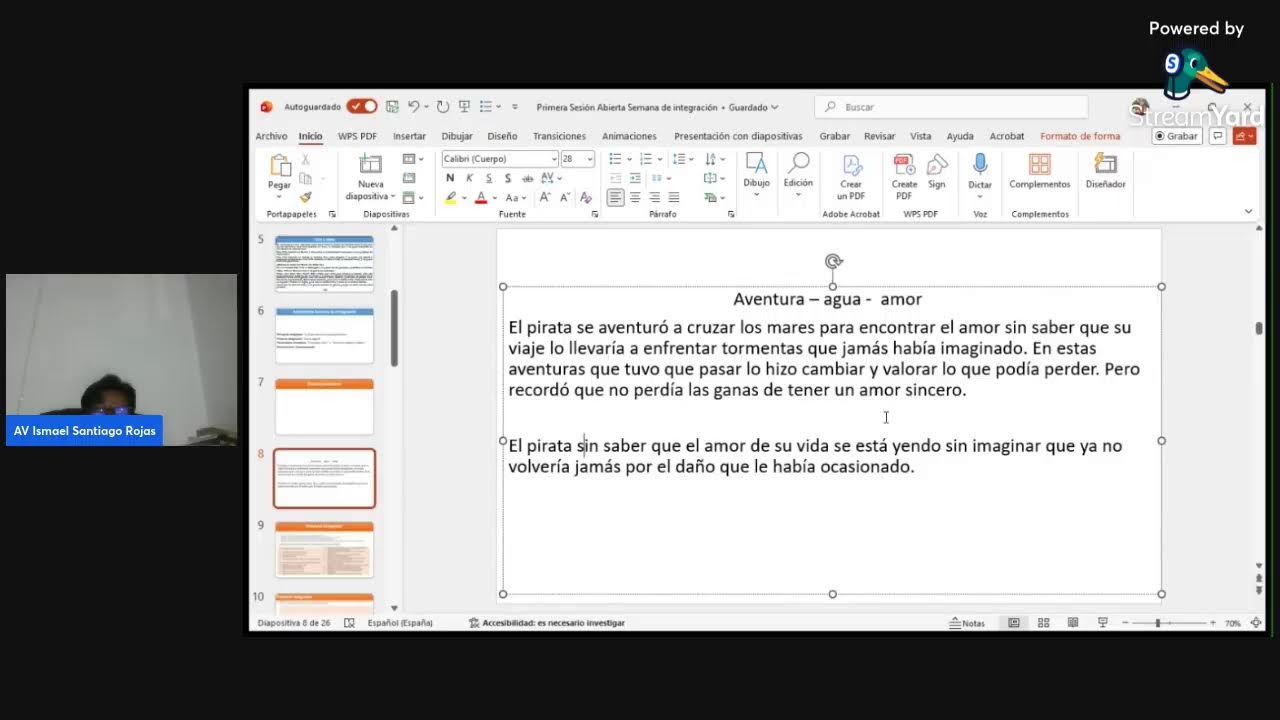Clear all formatting icon
The height and width of the screenshot is (720, 1280).
click(x=586, y=198)
